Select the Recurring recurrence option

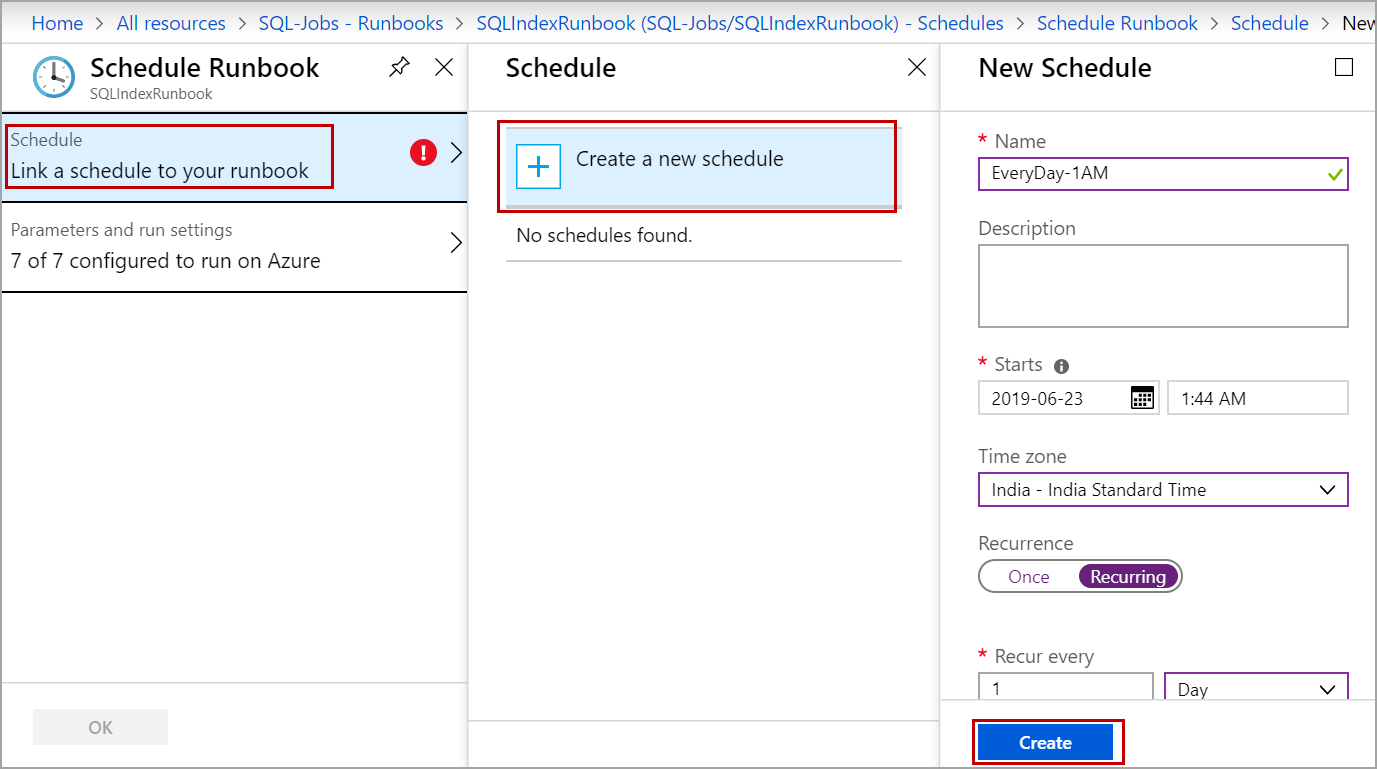pos(1128,577)
